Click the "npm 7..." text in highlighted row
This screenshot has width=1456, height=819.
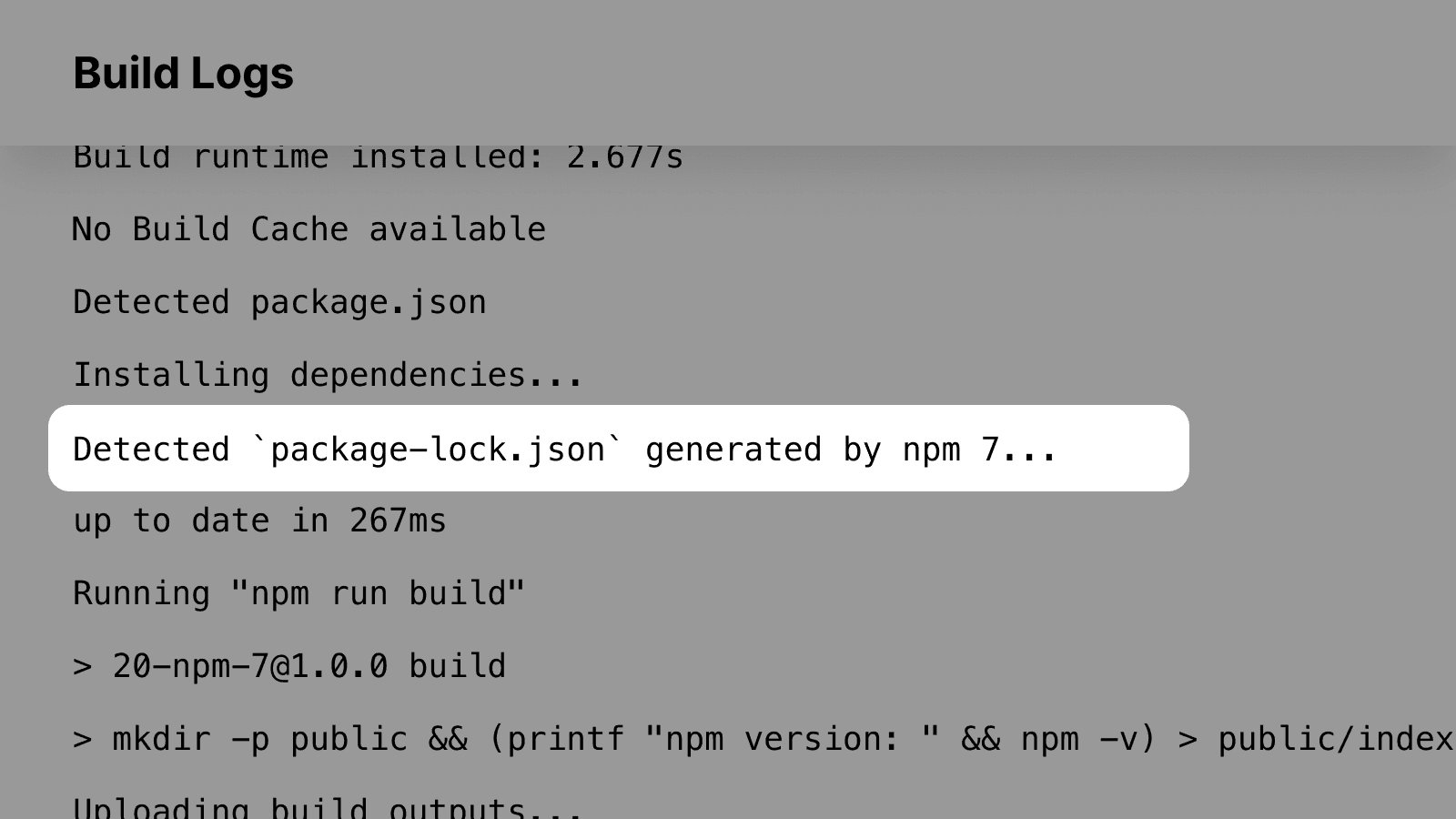pos(978,450)
